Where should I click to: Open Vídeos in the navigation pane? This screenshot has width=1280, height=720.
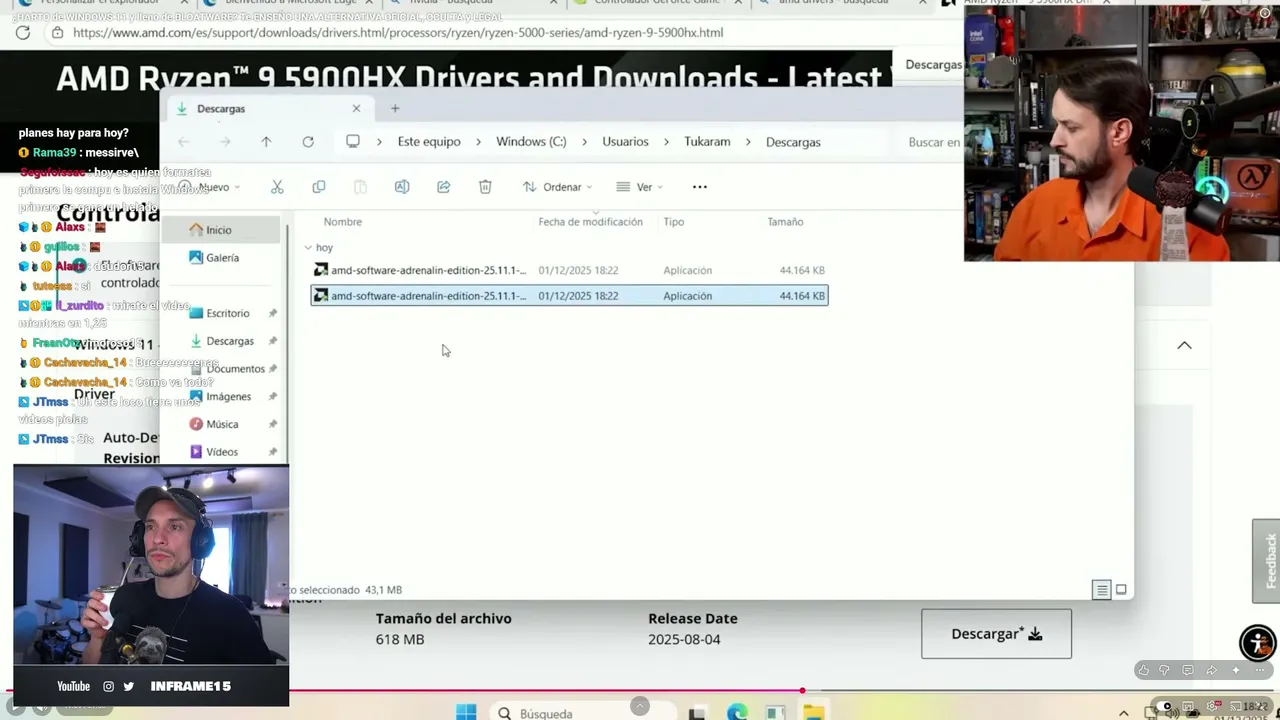click(222, 452)
